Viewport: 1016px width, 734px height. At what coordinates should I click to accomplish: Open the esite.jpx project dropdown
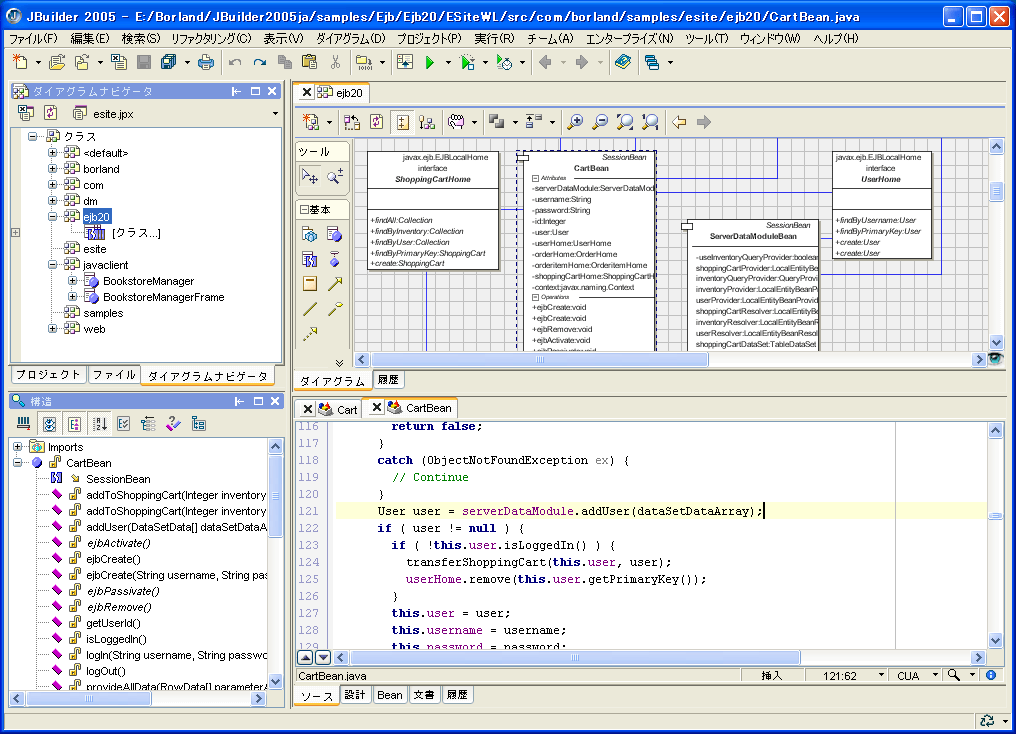pos(275,113)
